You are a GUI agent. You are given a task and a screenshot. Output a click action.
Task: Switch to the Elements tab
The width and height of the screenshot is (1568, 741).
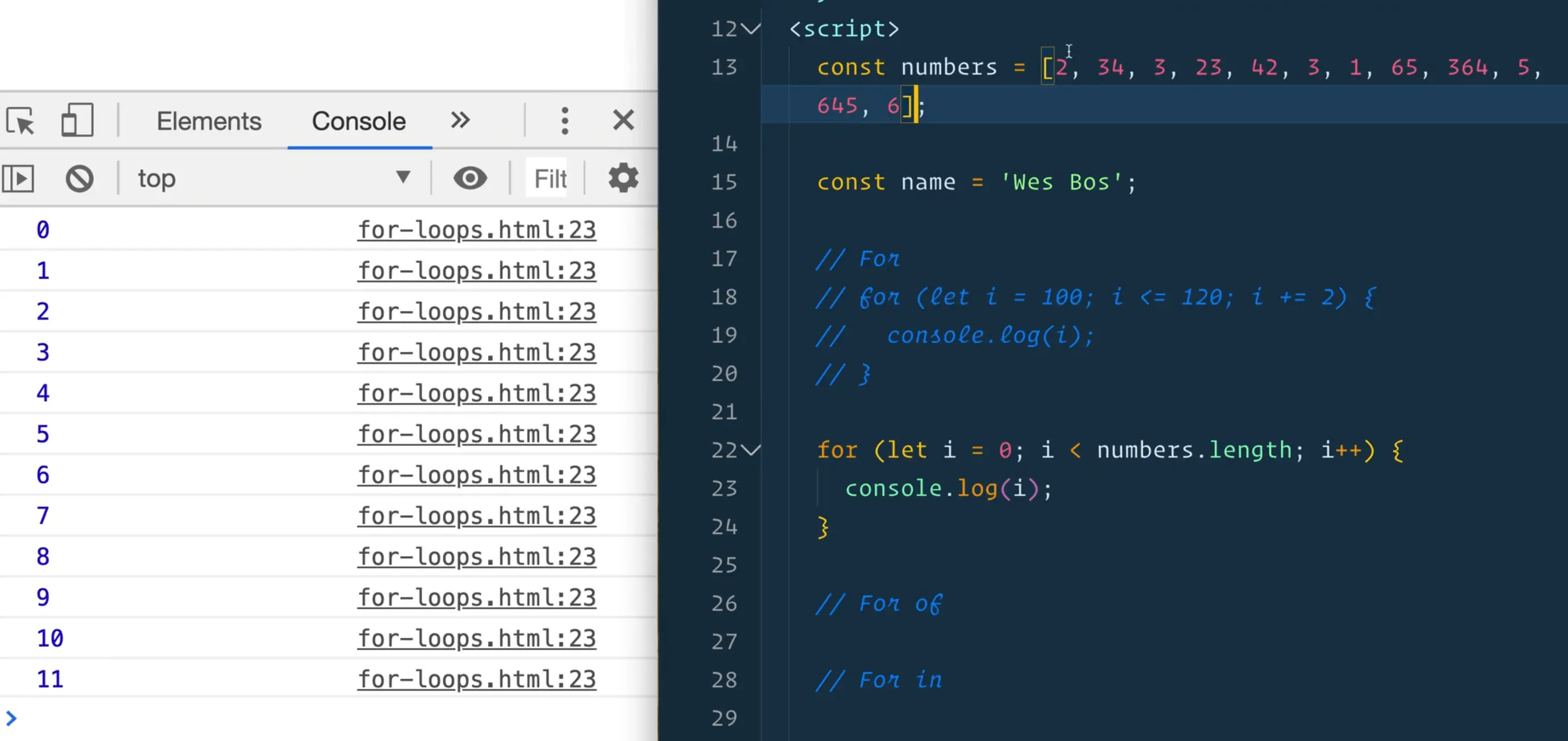(x=209, y=120)
